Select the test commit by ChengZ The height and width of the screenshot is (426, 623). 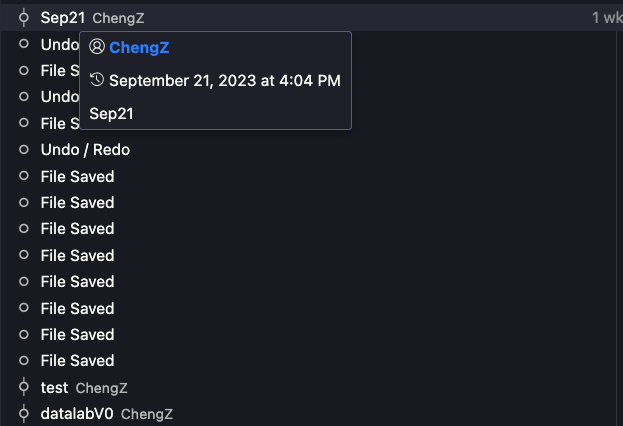point(312,387)
